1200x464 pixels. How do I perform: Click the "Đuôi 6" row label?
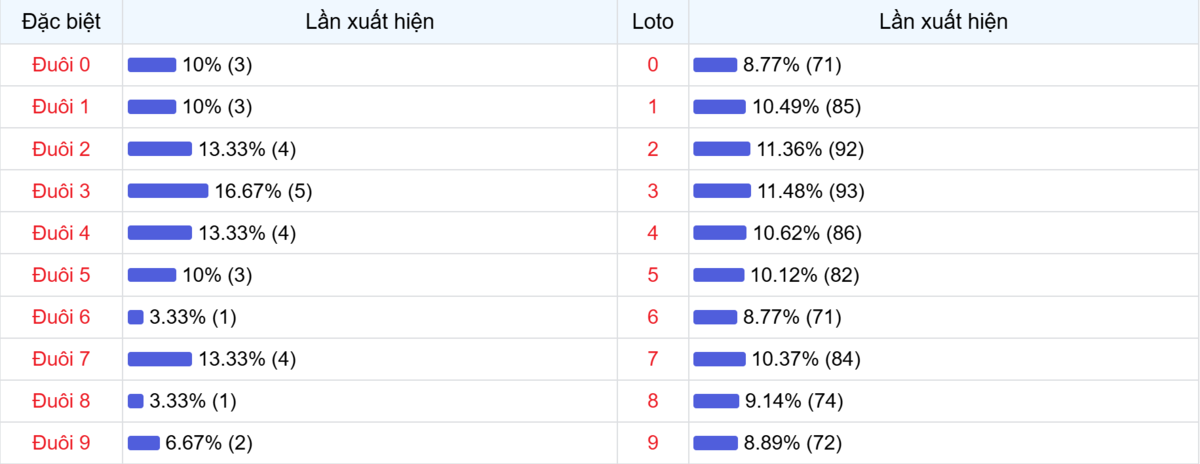pos(61,317)
